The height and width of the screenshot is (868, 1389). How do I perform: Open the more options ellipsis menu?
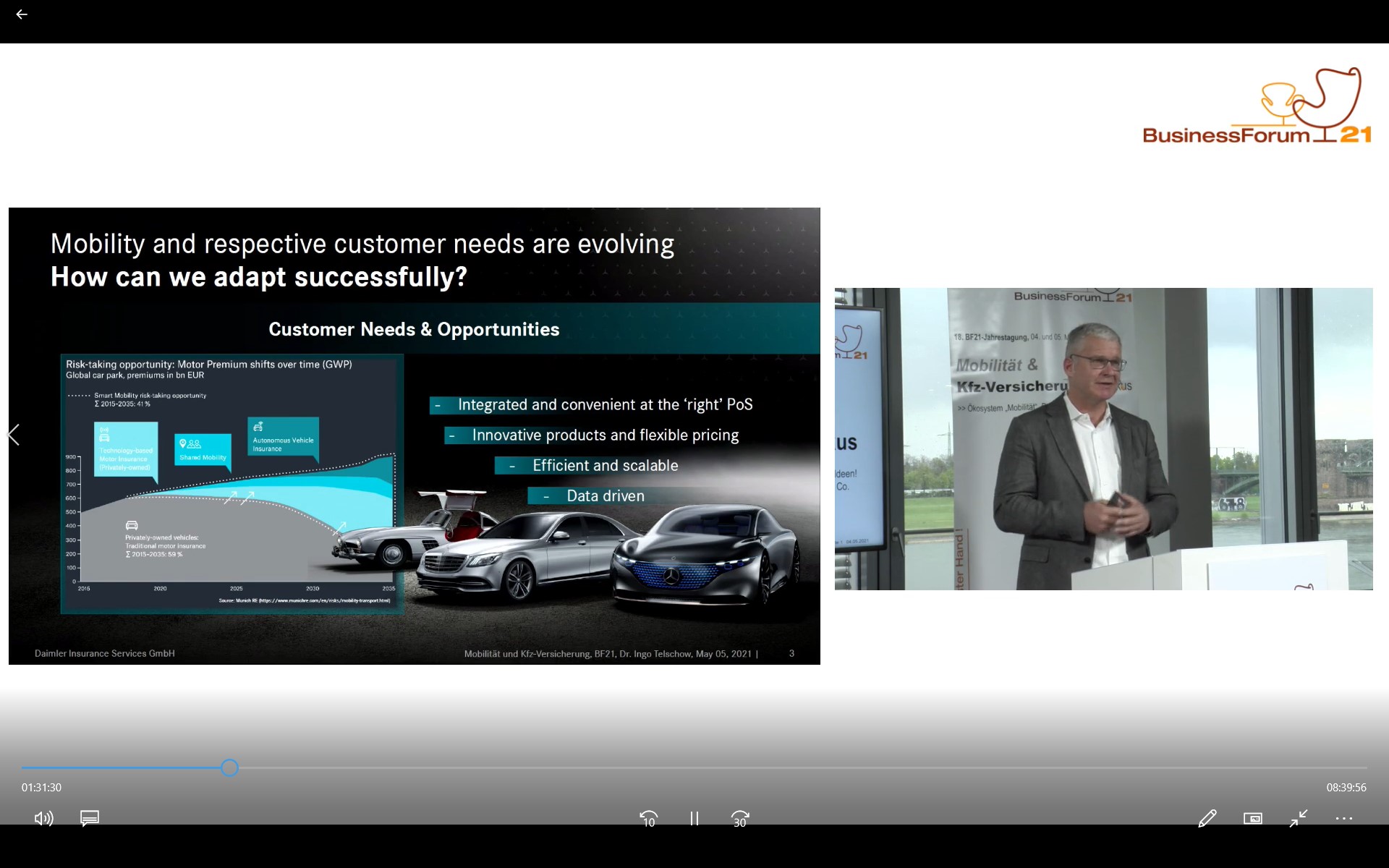pyautogui.click(x=1343, y=818)
